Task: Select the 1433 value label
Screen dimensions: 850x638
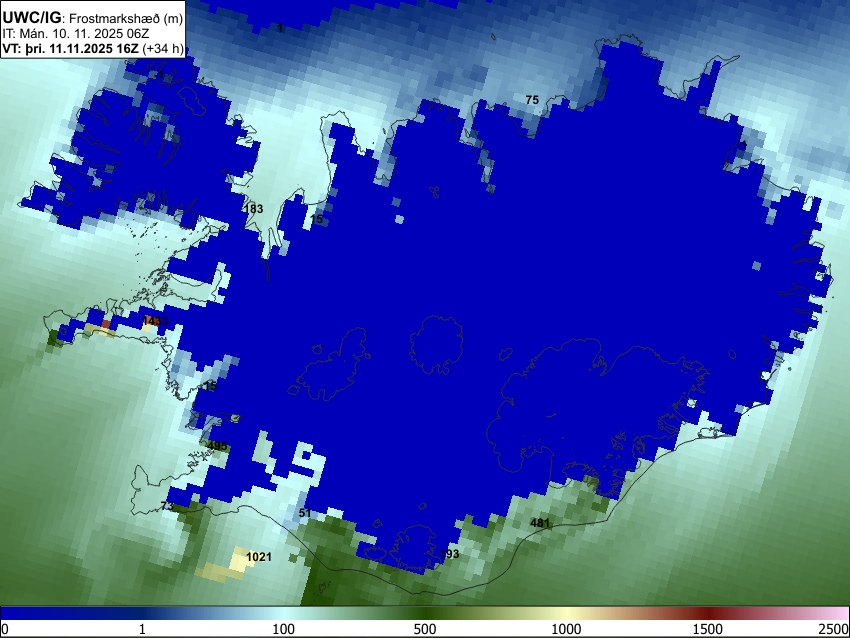Action: [x=155, y=321]
